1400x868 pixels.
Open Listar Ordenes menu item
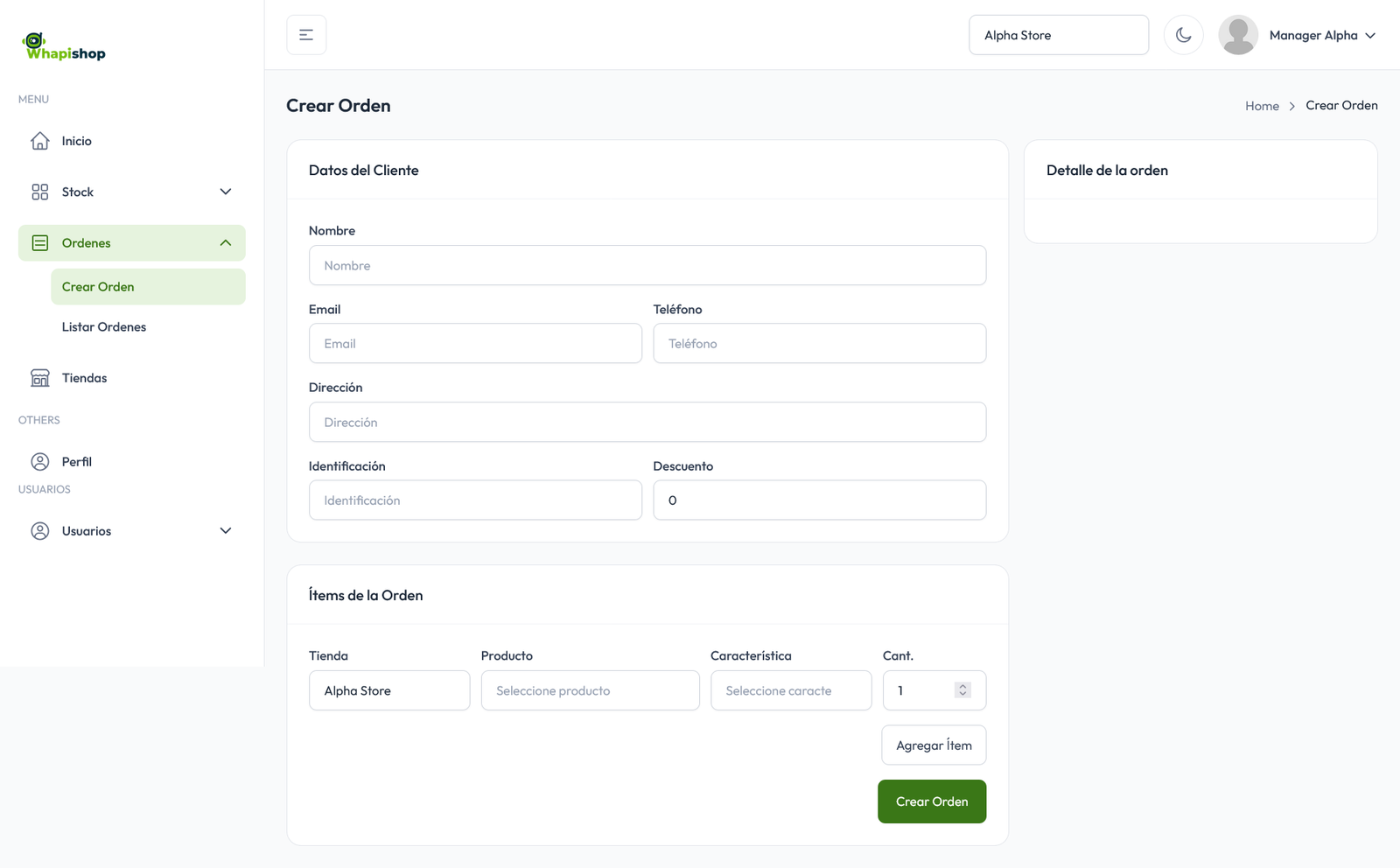[104, 327]
